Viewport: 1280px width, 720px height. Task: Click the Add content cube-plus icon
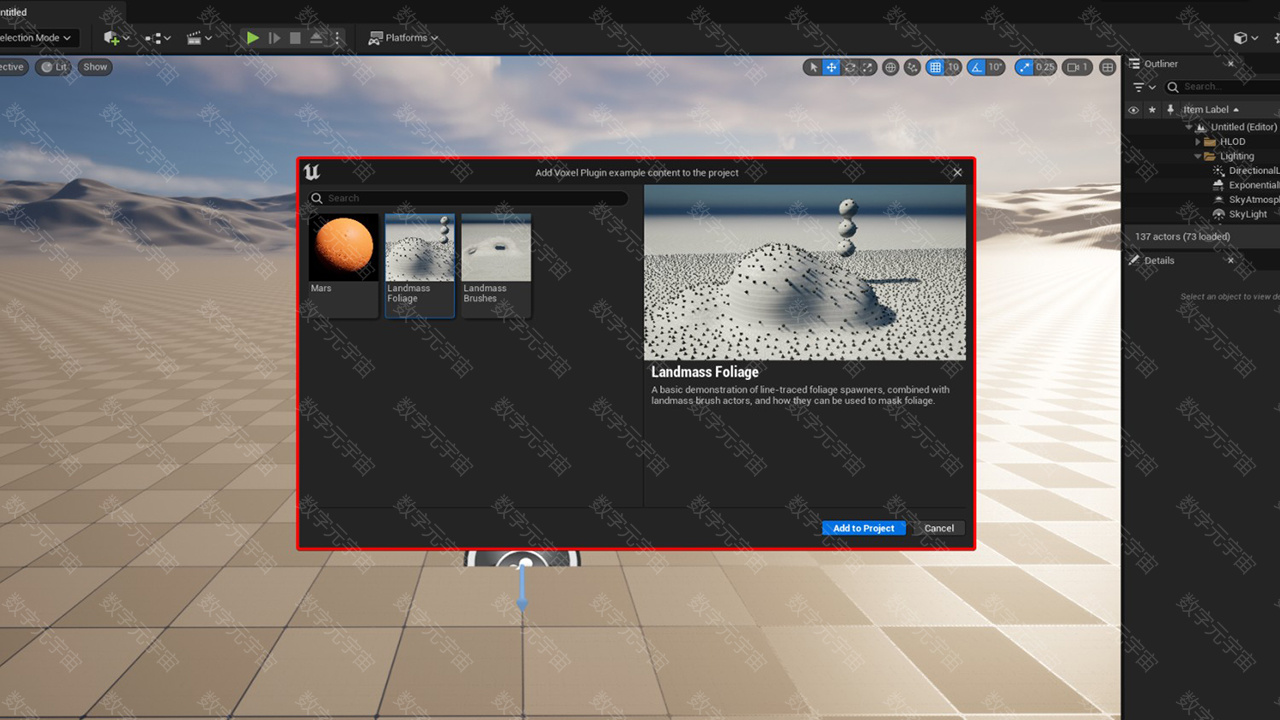pos(116,38)
